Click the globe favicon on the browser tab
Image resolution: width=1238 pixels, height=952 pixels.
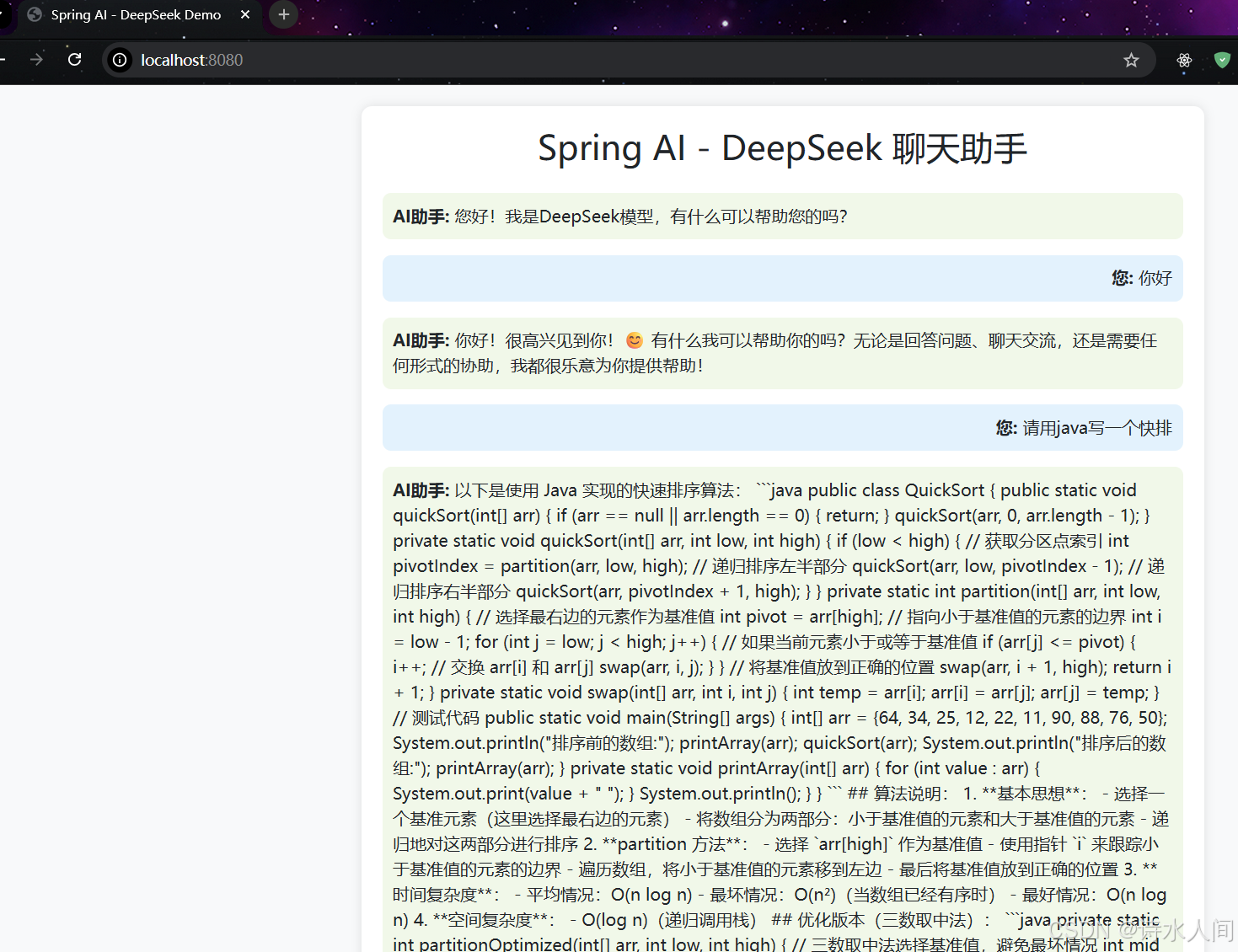coord(35,14)
